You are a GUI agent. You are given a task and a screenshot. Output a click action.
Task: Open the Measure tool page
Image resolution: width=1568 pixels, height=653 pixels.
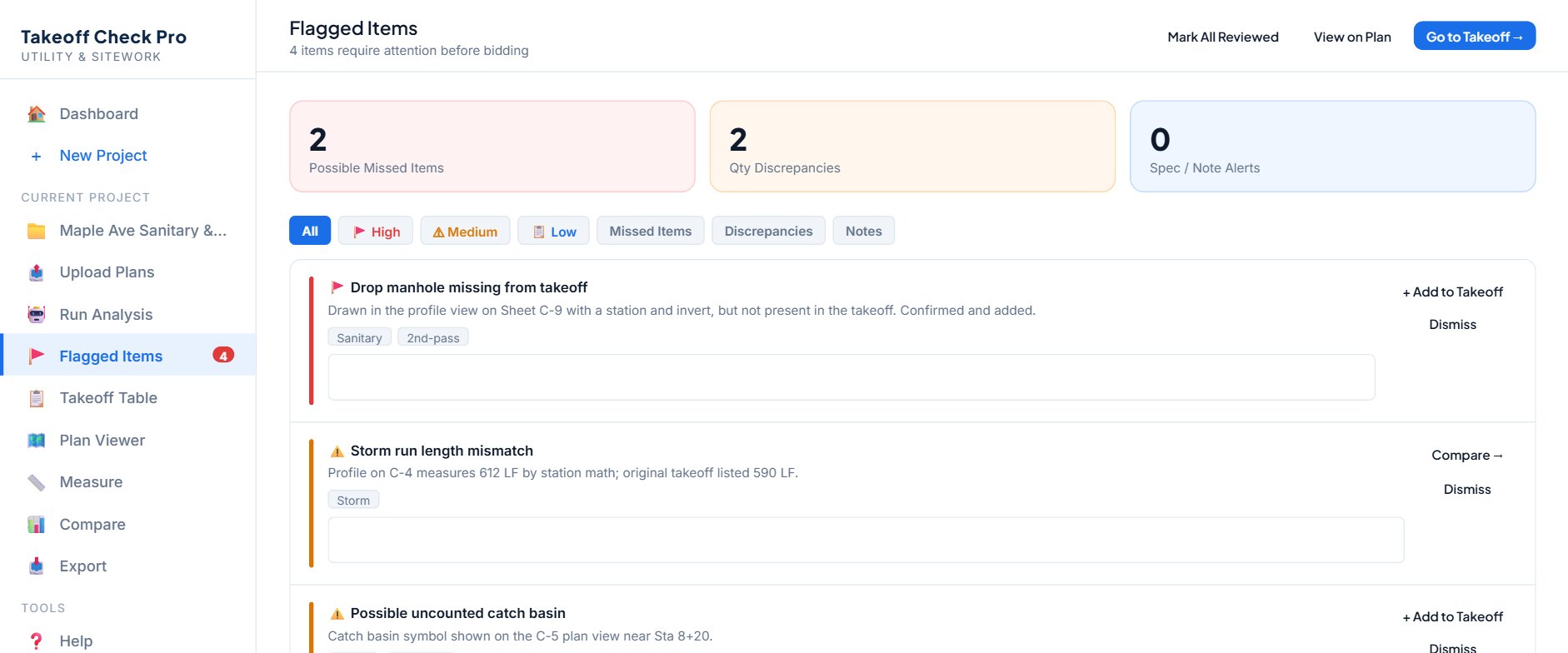click(128, 482)
